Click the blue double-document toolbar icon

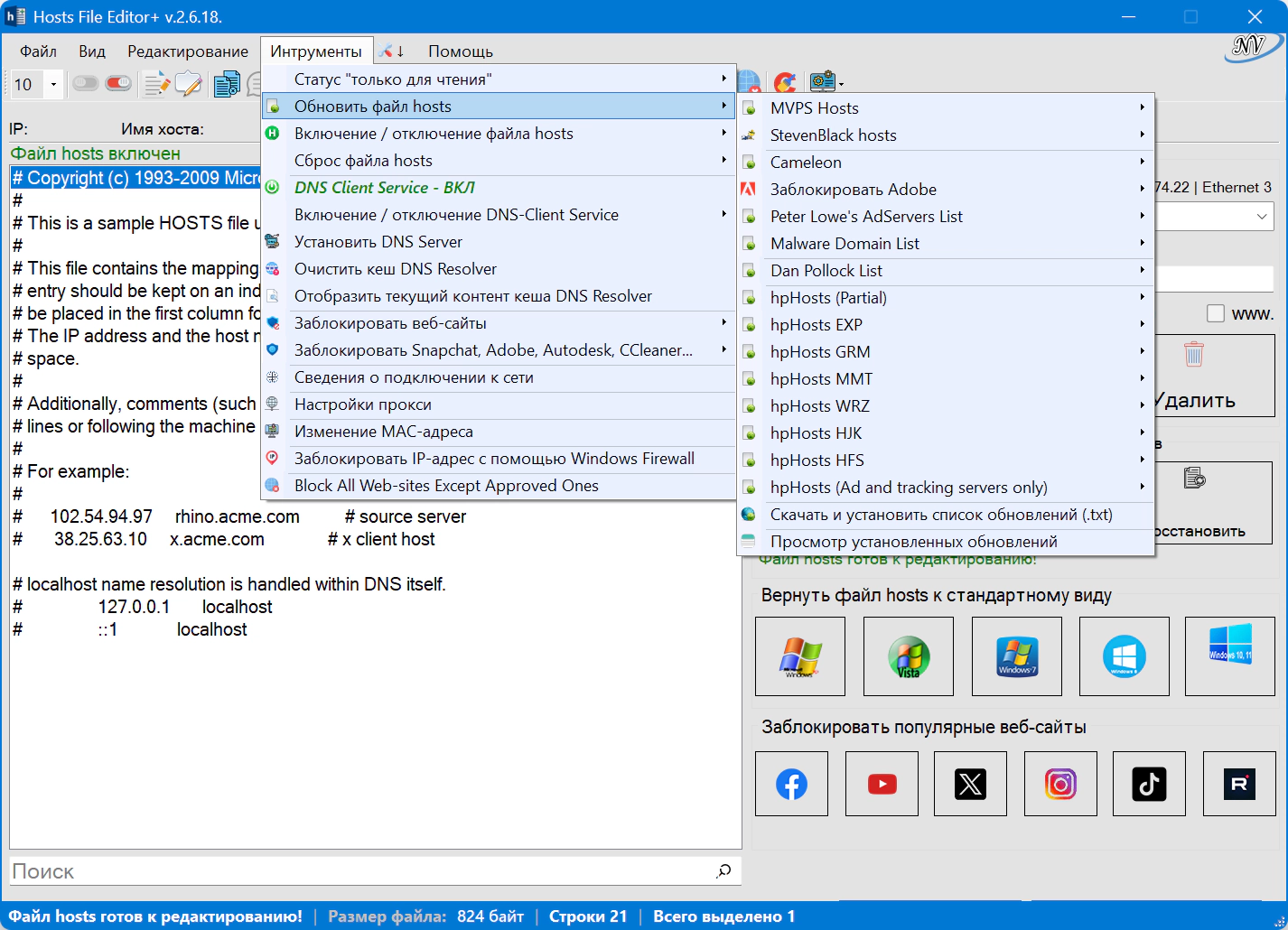click(227, 84)
